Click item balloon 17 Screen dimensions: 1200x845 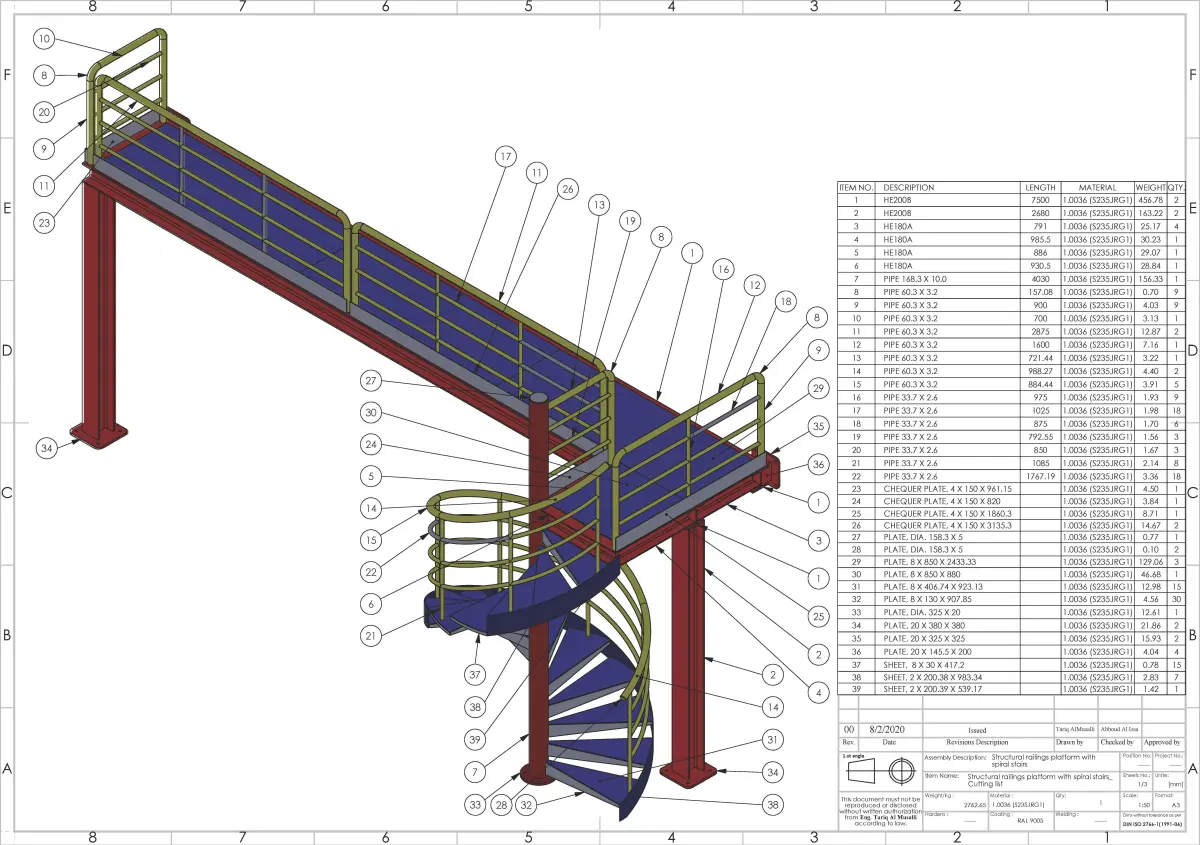[x=506, y=156]
